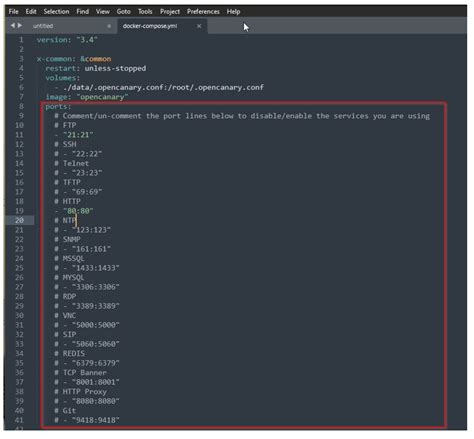
Task: Open the Project menu
Action: 170,12
